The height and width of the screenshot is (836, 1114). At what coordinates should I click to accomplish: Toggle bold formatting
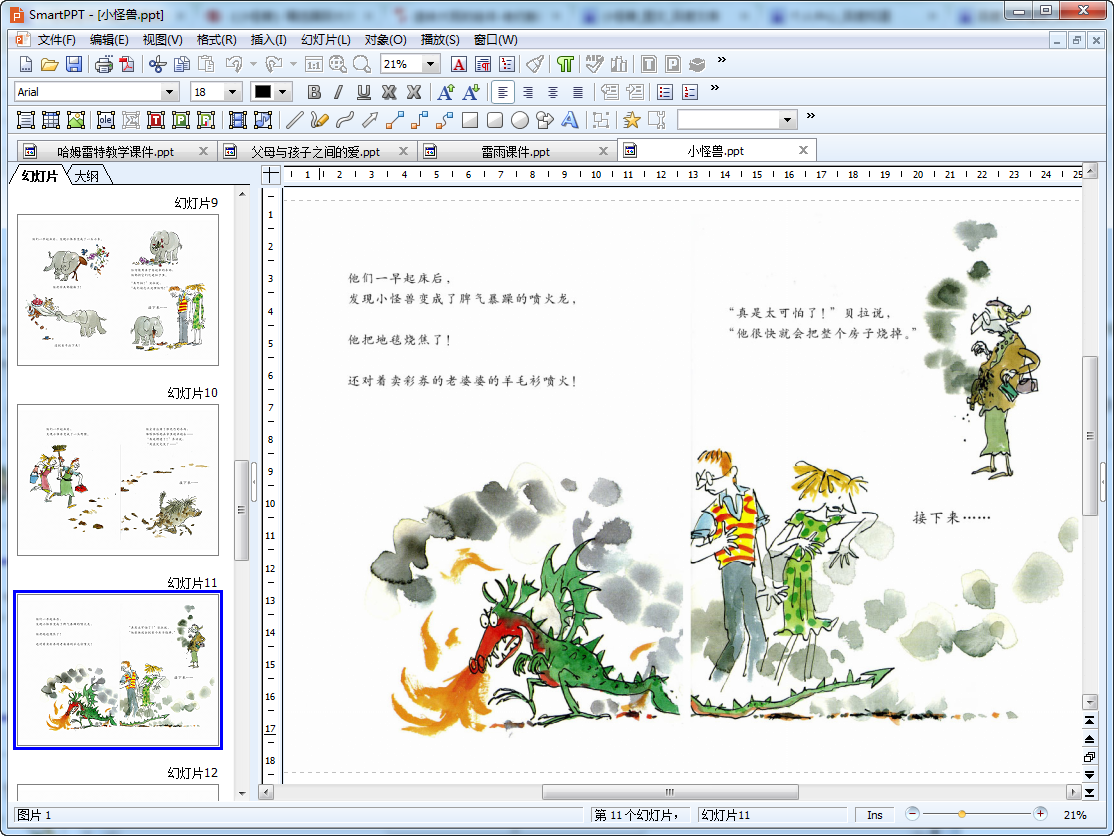tap(314, 92)
